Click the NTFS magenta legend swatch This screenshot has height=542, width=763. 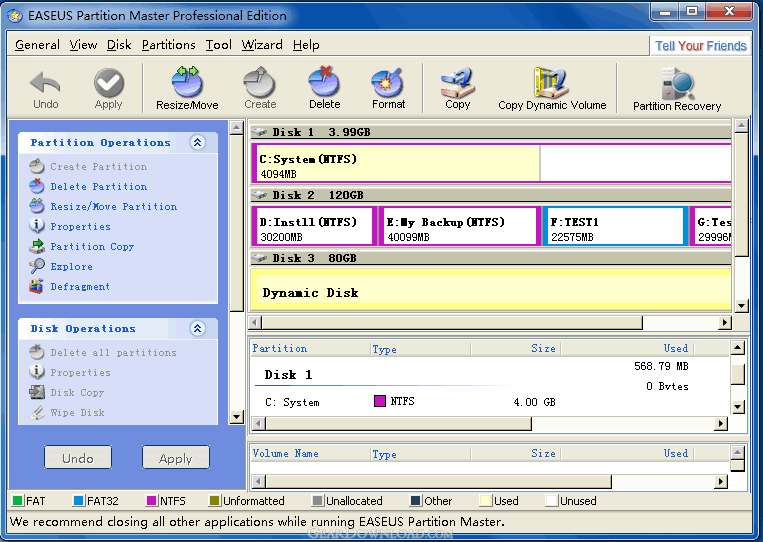152,501
